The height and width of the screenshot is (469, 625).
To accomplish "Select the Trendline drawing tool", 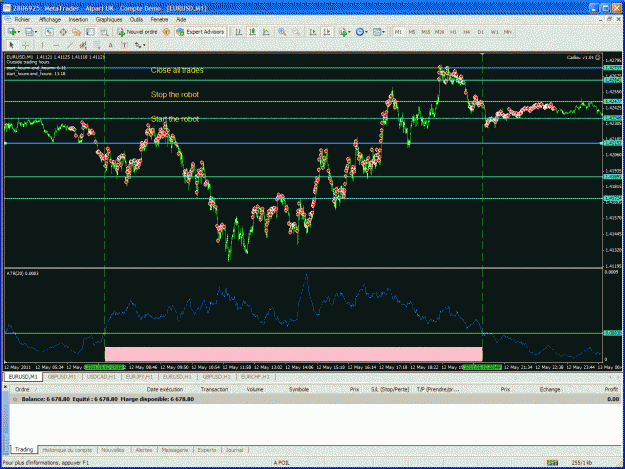I will click(x=70, y=45).
